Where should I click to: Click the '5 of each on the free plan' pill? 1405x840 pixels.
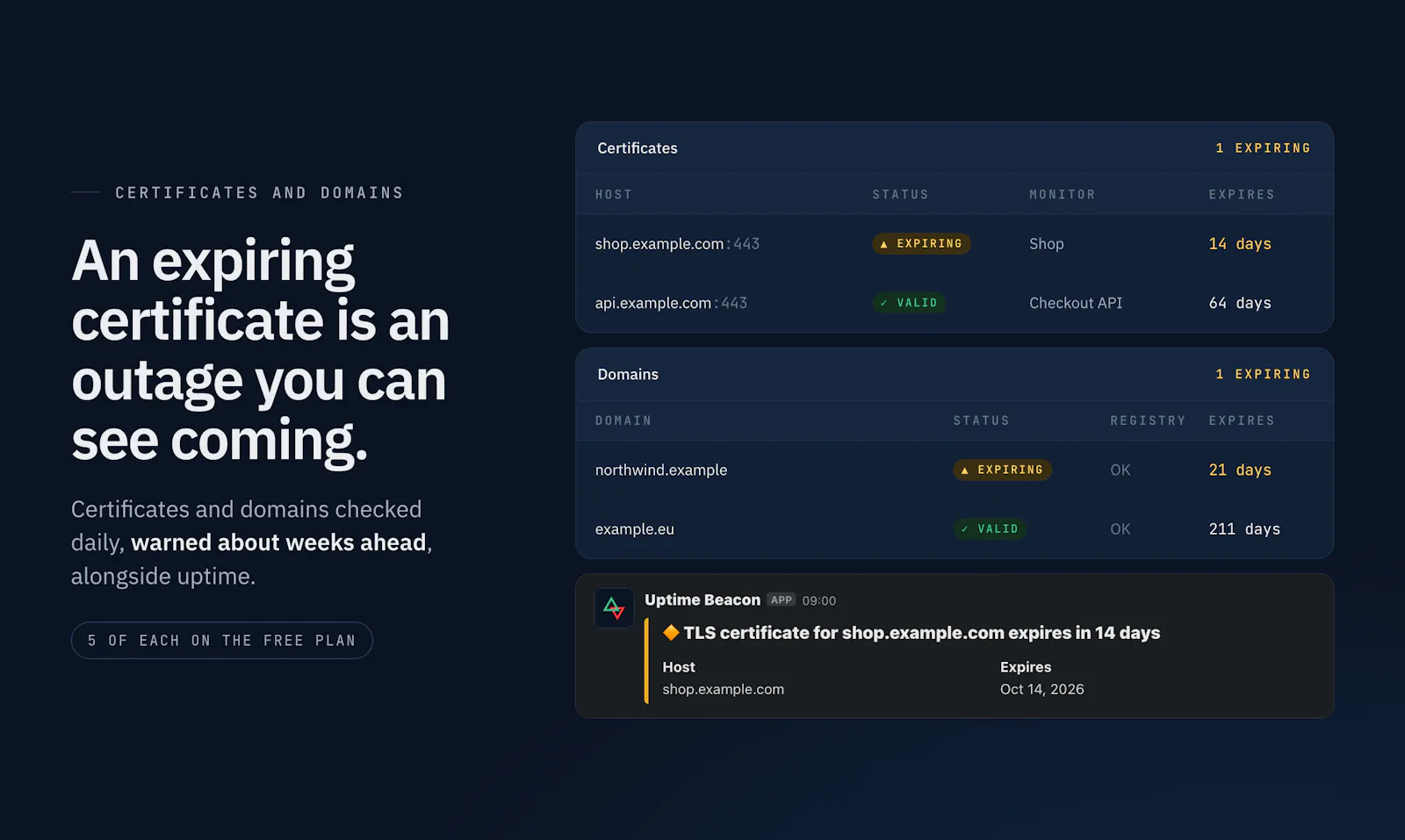tap(222, 641)
